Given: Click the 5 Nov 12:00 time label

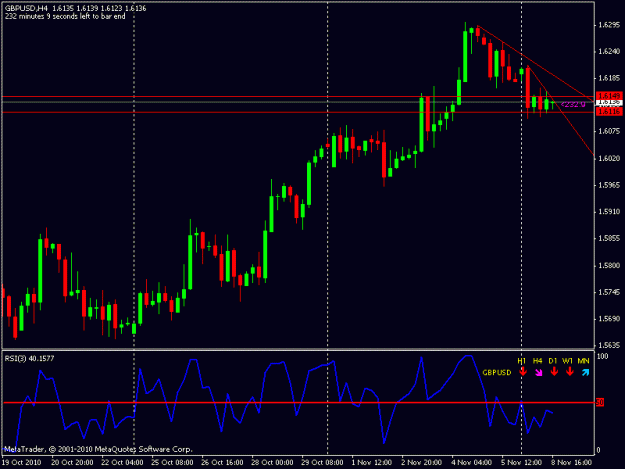Looking at the screenshot, I should click(x=522, y=462).
